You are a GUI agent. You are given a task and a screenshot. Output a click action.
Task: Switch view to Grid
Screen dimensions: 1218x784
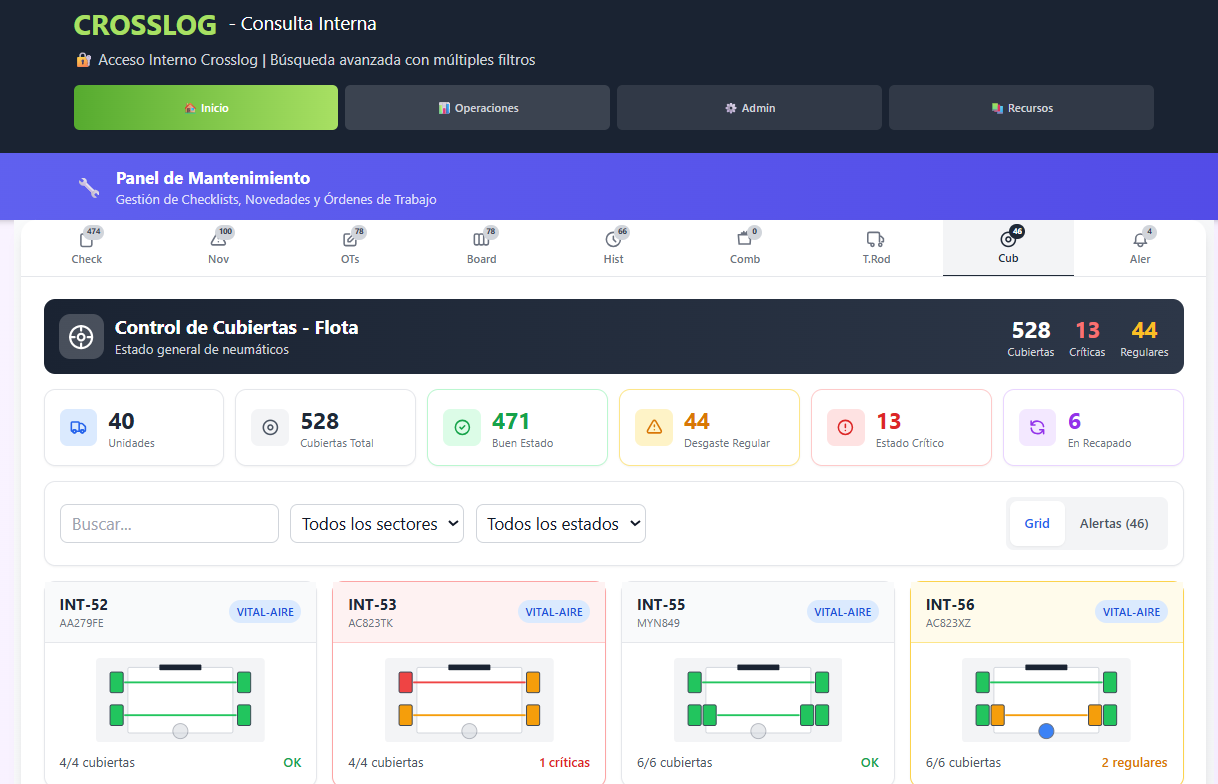coord(1037,523)
